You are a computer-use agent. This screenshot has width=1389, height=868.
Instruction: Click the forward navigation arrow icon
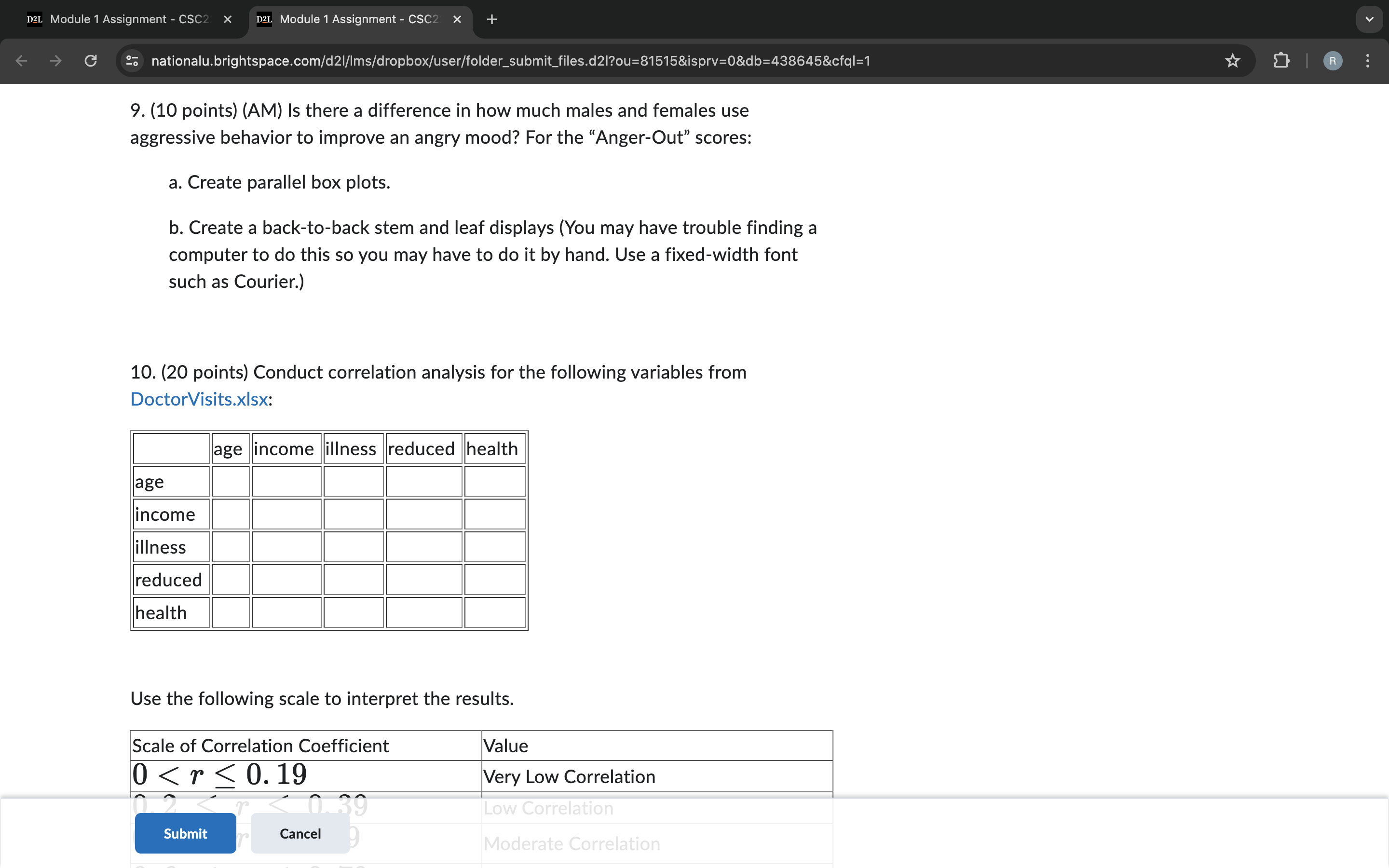[54, 60]
